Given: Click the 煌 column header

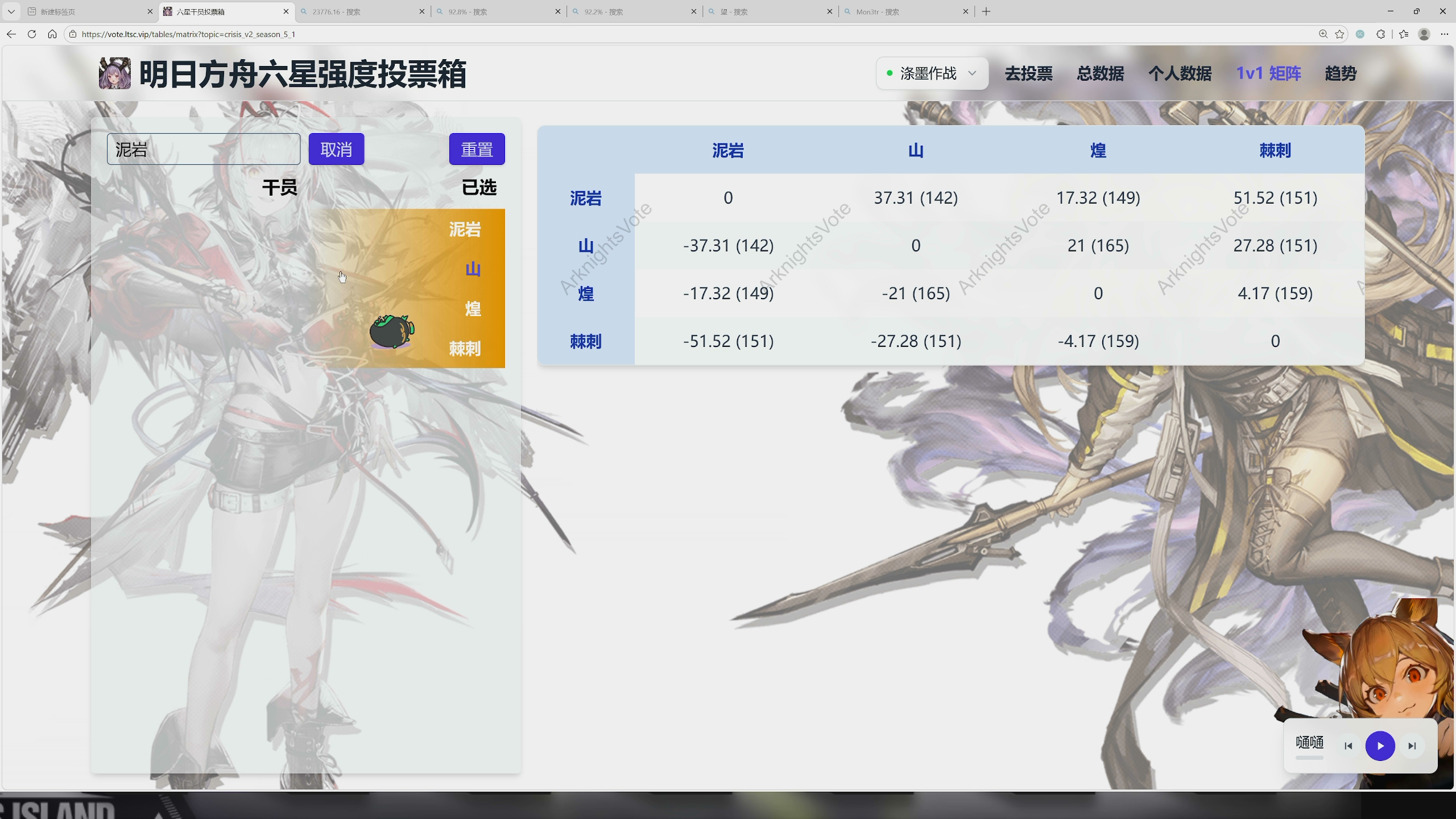Looking at the screenshot, I should tap(1098, 150).
